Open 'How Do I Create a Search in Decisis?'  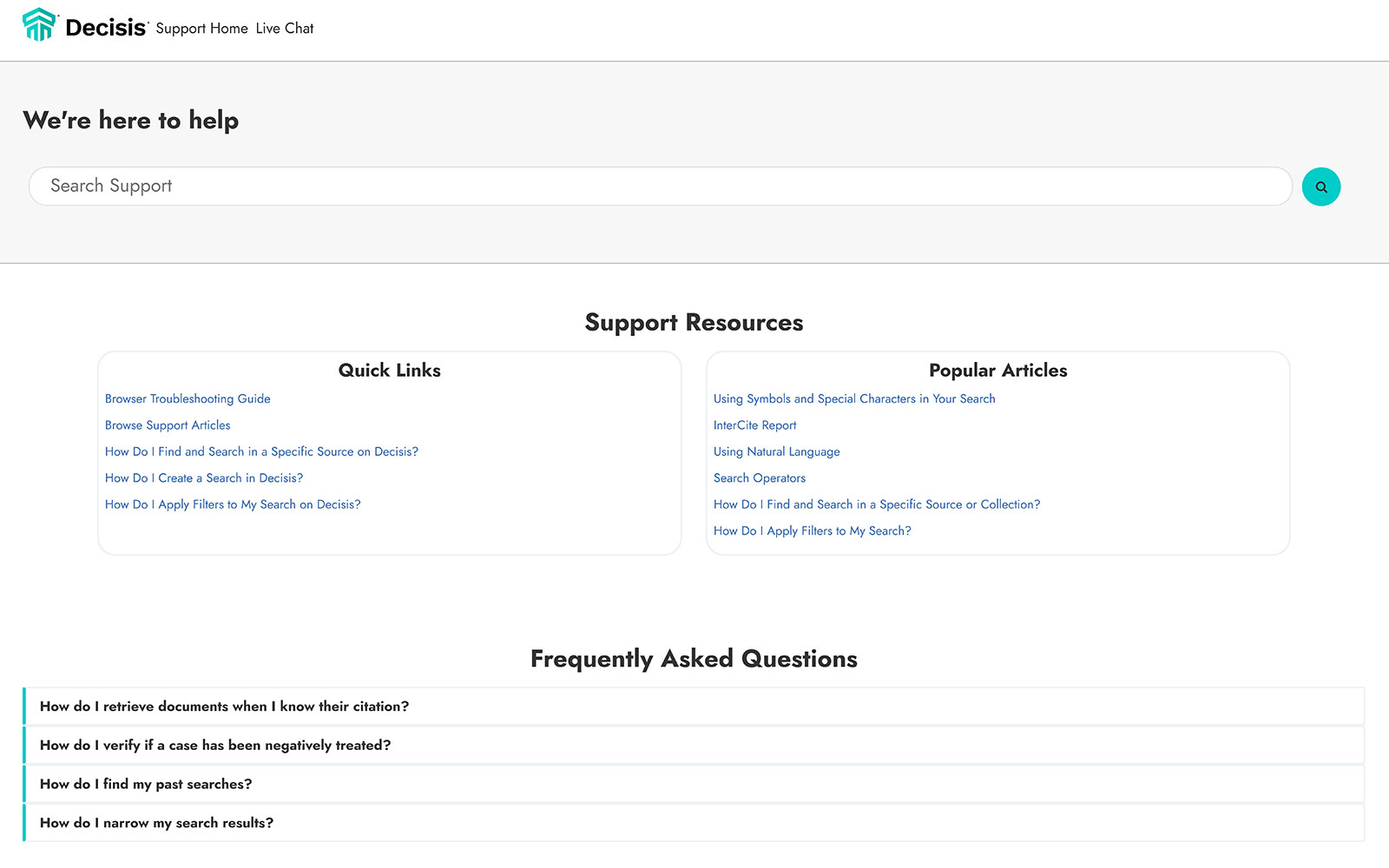pyautogui.click(x=204, y=478)
